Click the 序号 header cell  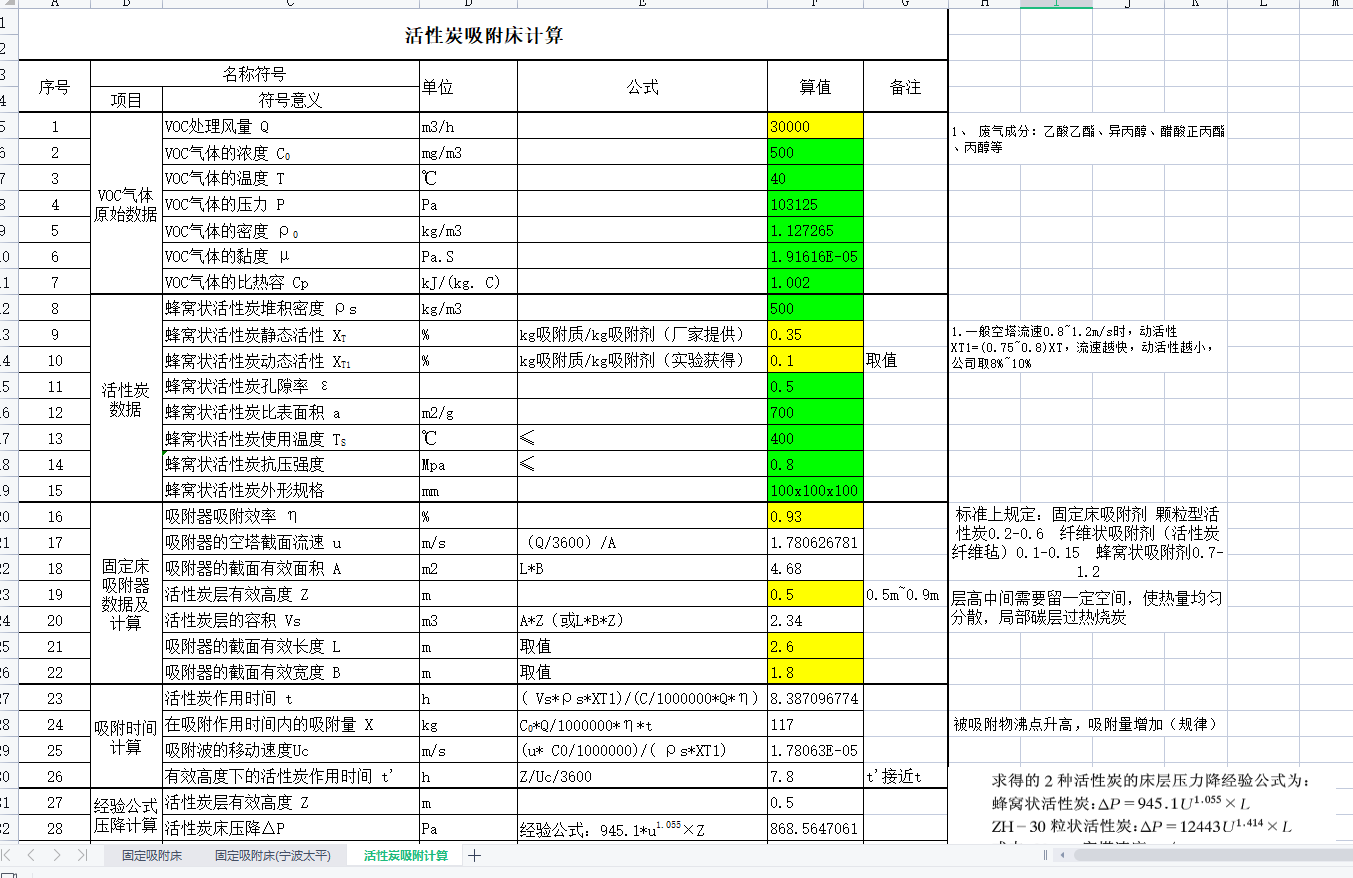coord(55,87)
